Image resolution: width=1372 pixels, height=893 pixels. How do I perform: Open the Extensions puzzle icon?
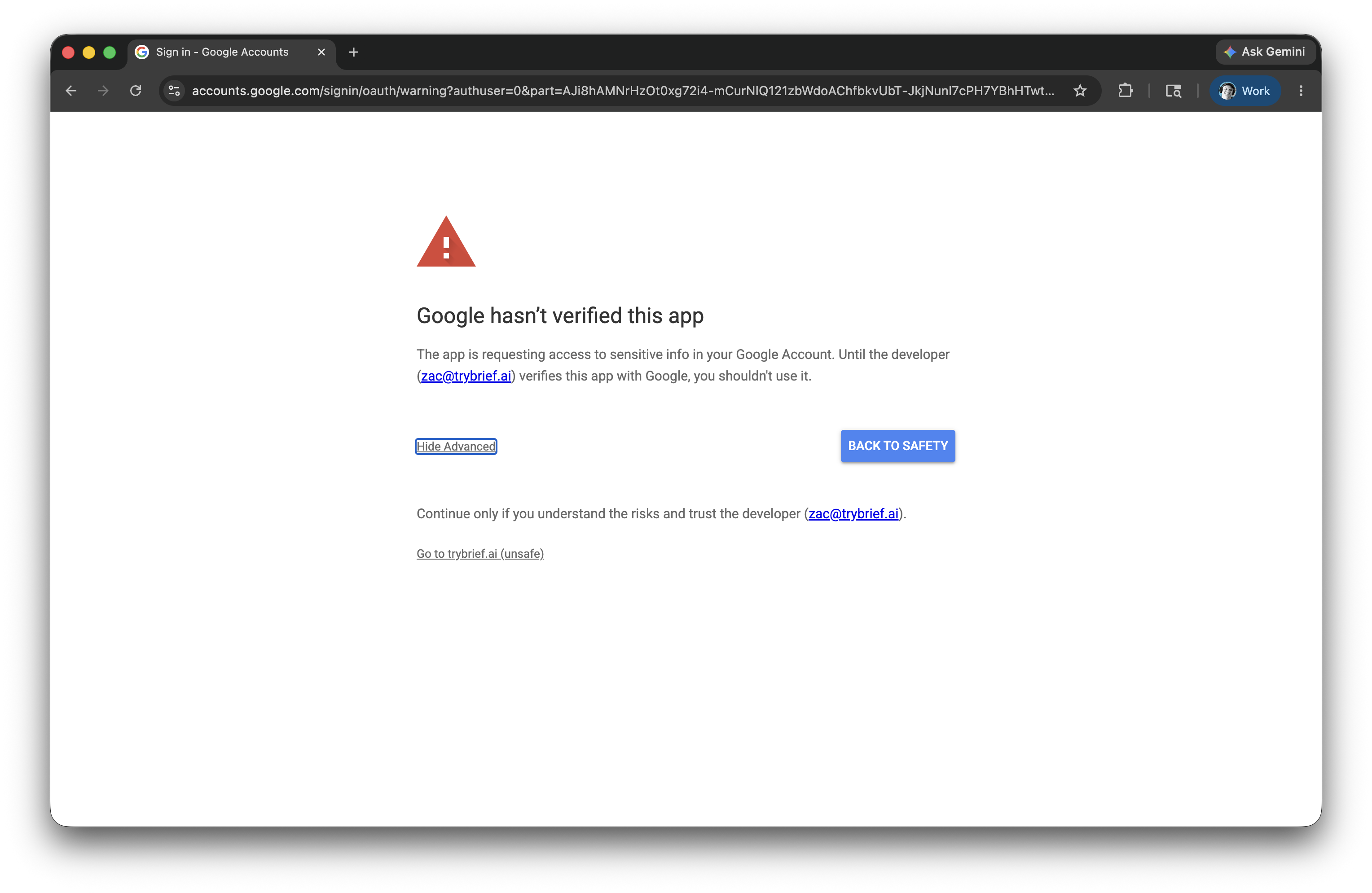pos(1125,91)
